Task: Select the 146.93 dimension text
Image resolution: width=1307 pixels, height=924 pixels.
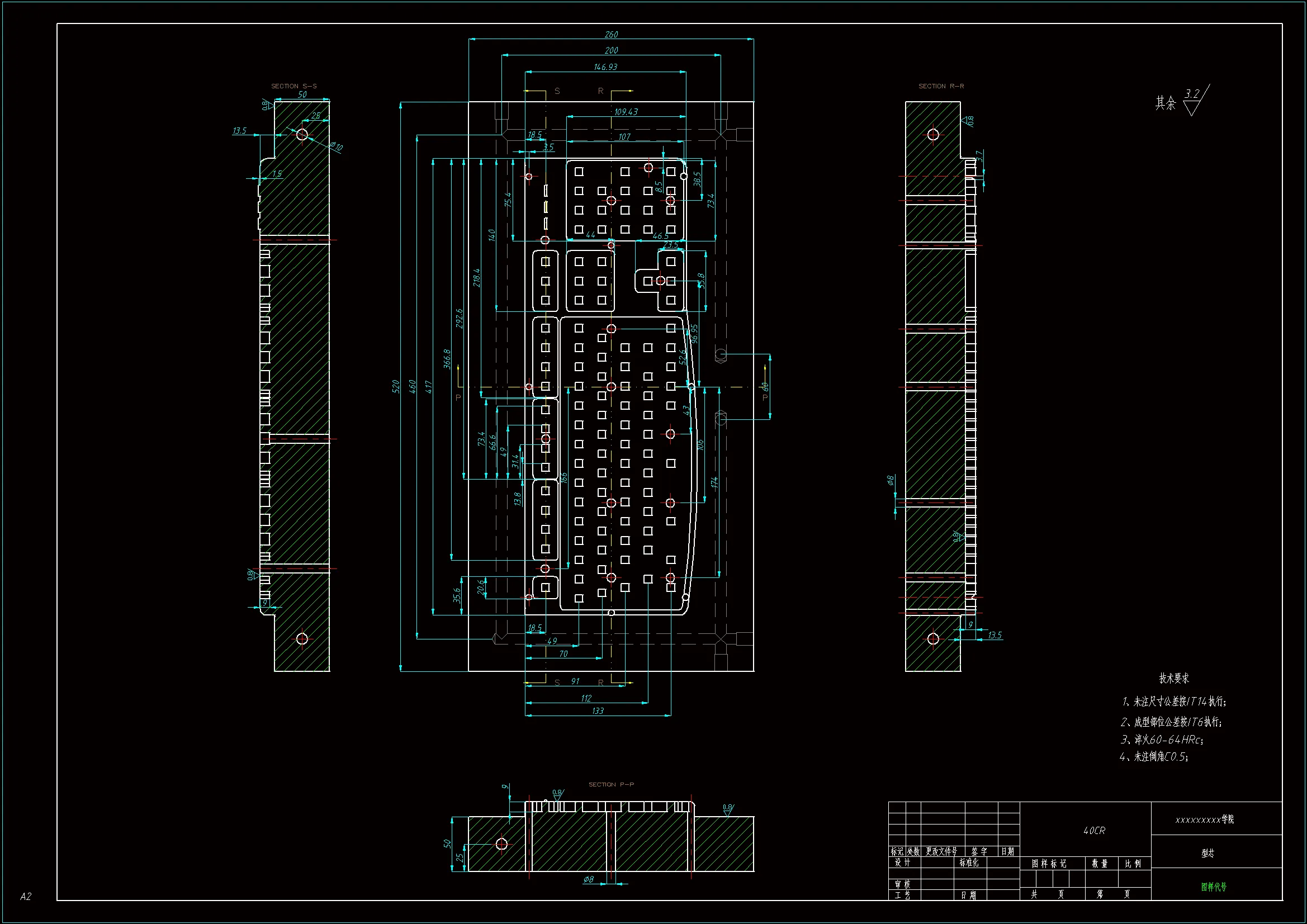Action: [x=605, y=67]
